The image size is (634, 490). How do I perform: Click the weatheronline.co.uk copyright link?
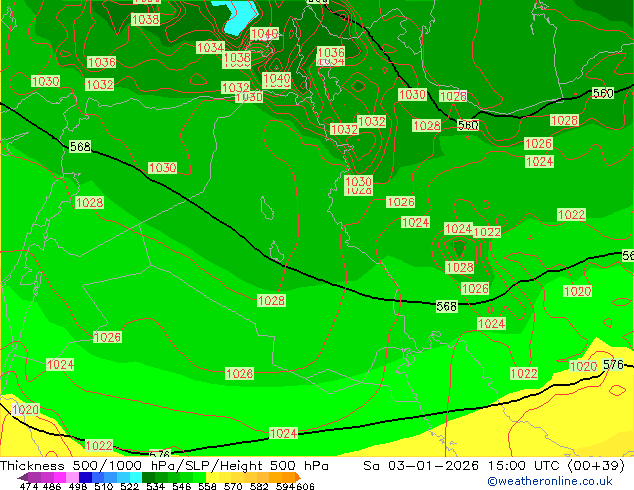pos(550,481)
